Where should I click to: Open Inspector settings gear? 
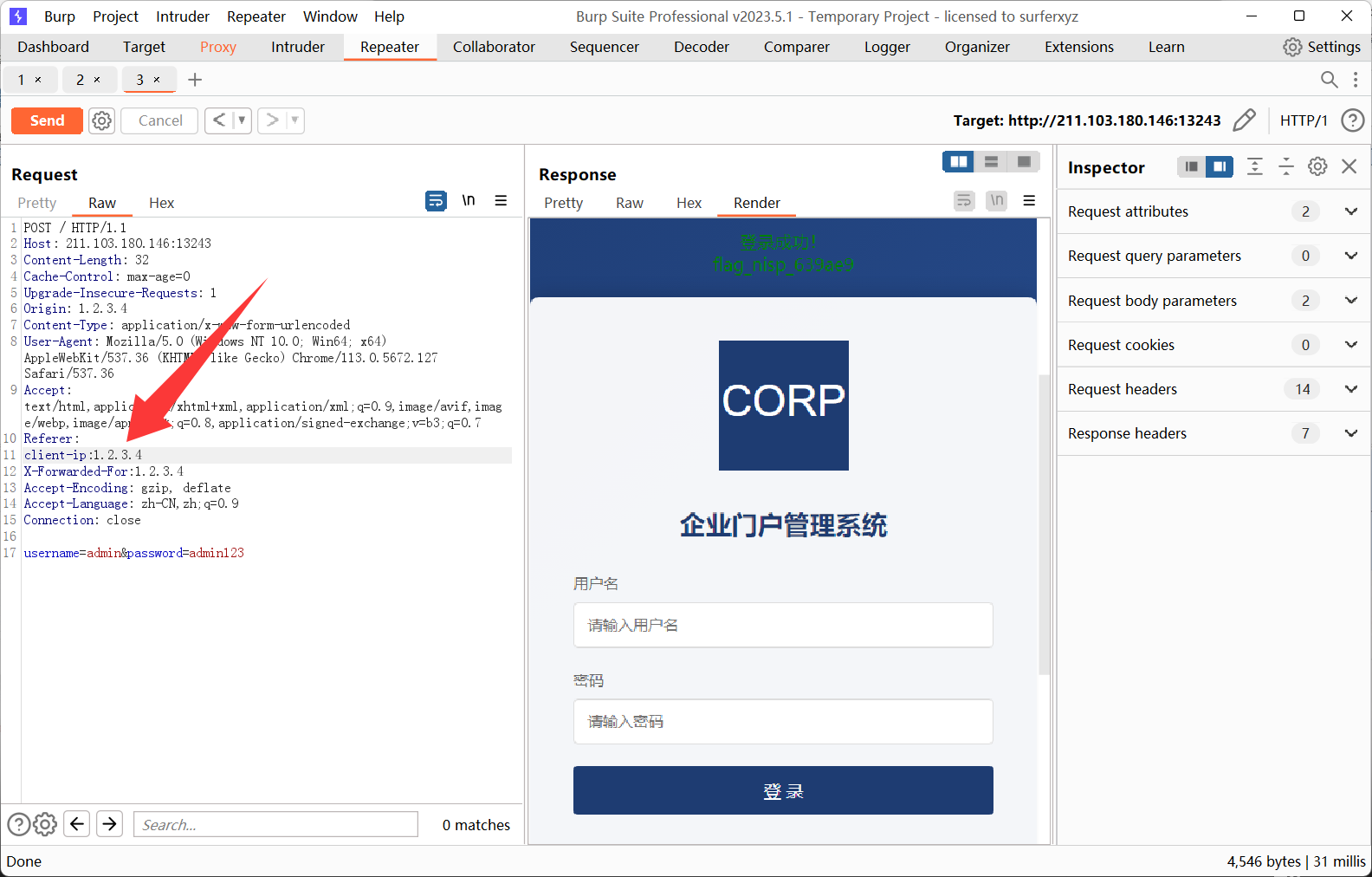pyautogui.click(x=1317, y=166)
